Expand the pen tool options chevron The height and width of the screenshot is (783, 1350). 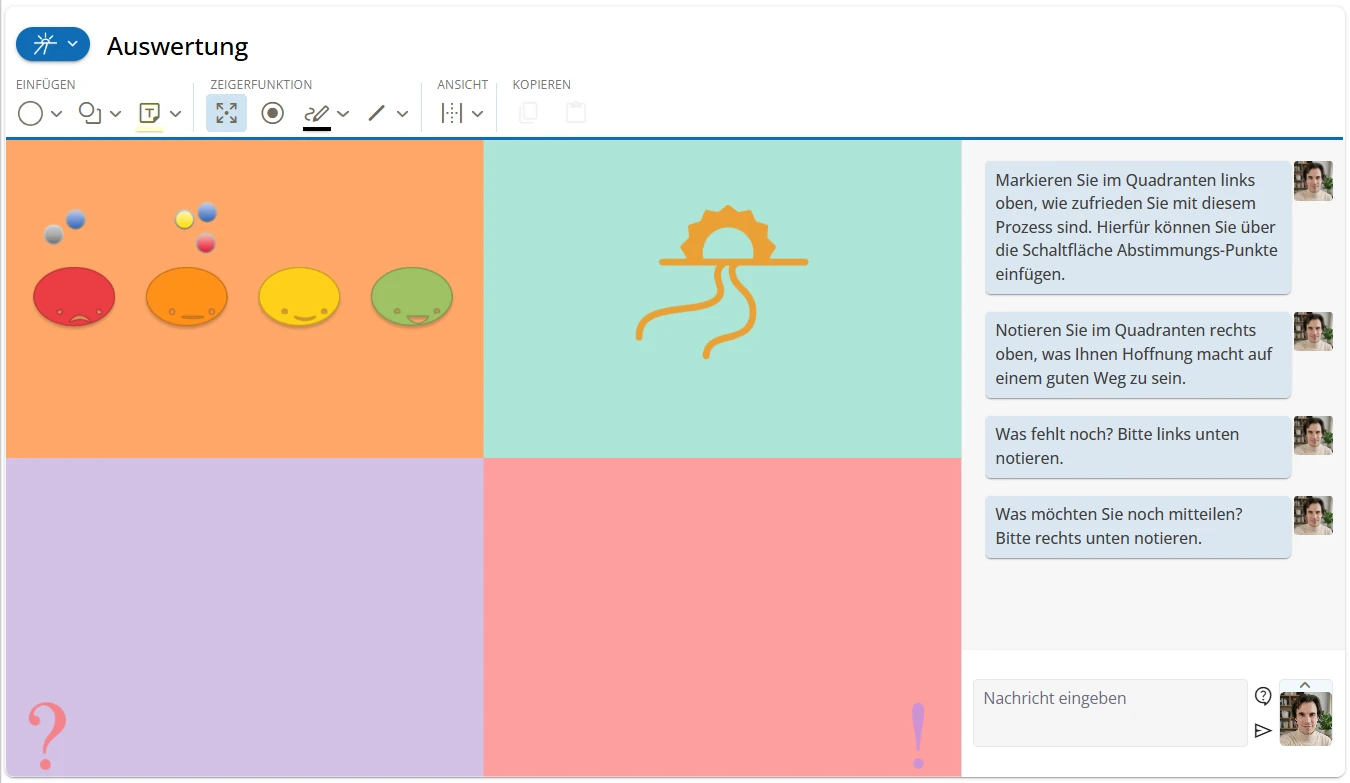[x=343, y=114]
